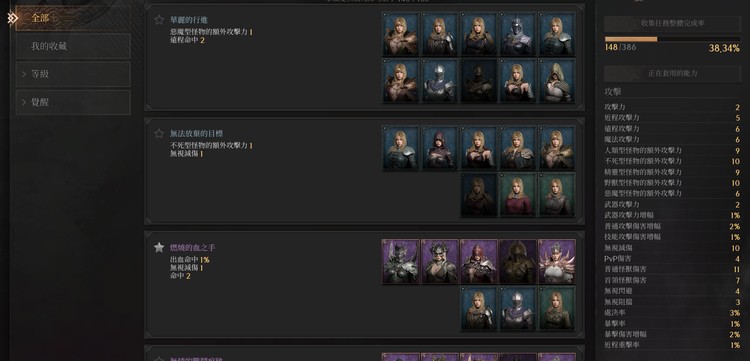
Task: Select the white feathered armor portrait in 燃燒的血之手
Action: tap(557, 262)
